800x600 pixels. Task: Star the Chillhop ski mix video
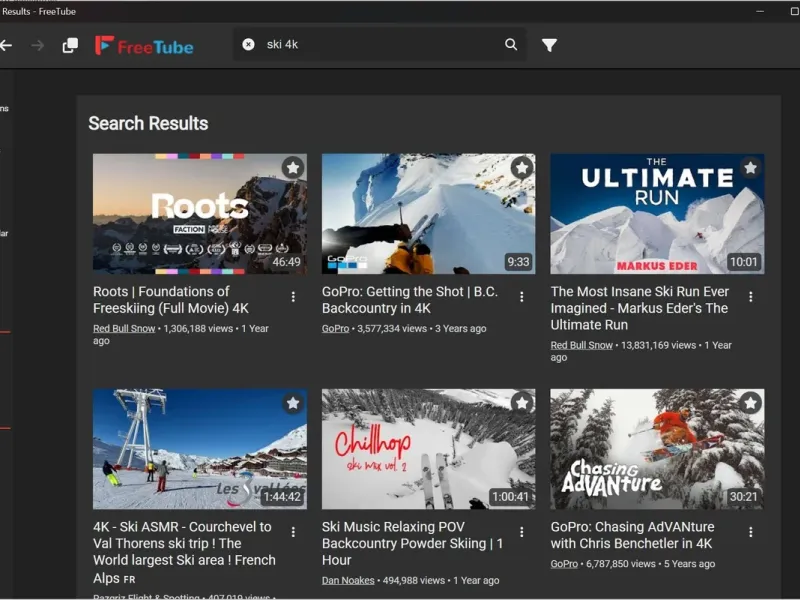pyautogui.click(x=521, y=403)
